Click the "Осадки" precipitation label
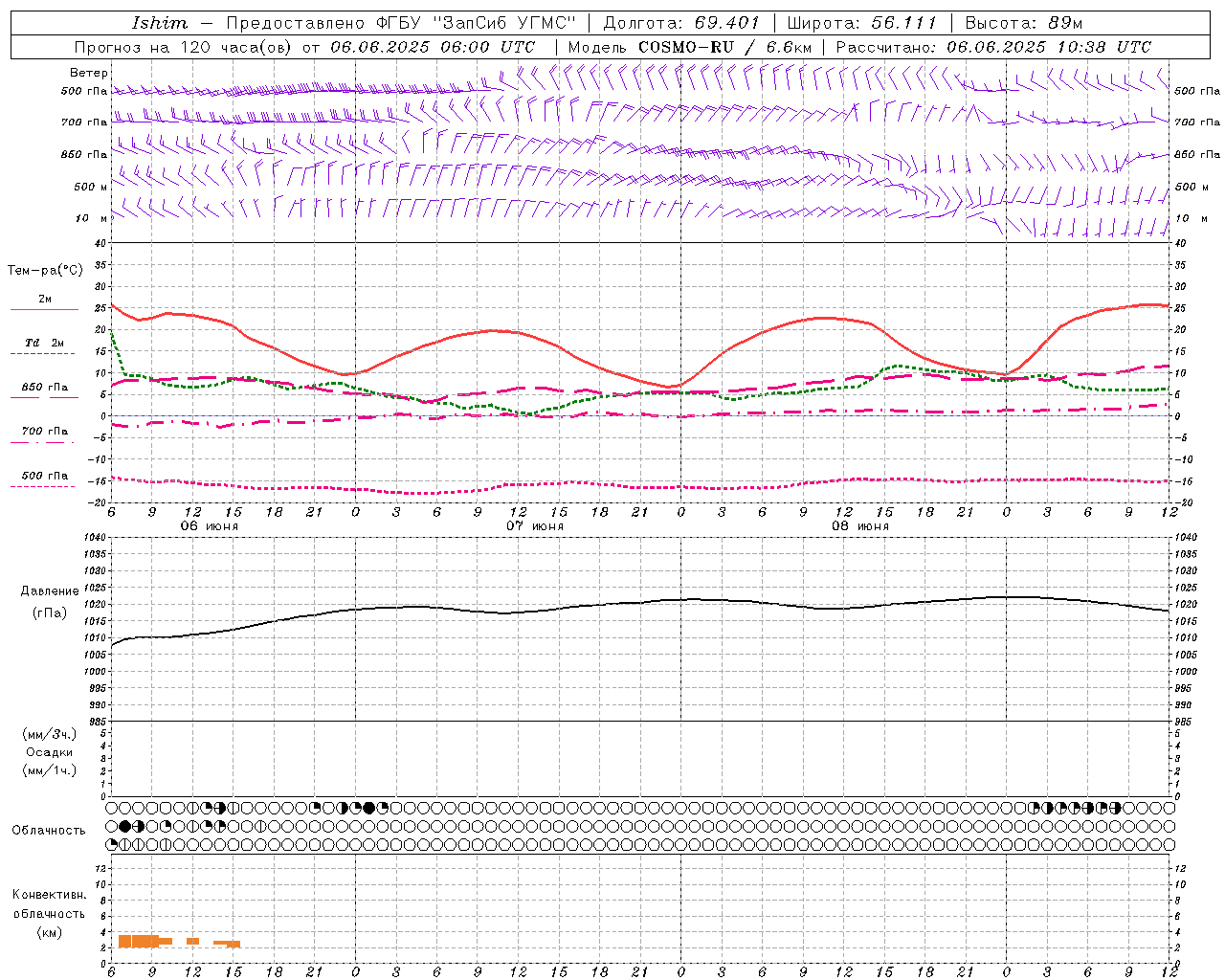Image resolution: width=1225 pixels, height=980 pixels. click(50, 752)
